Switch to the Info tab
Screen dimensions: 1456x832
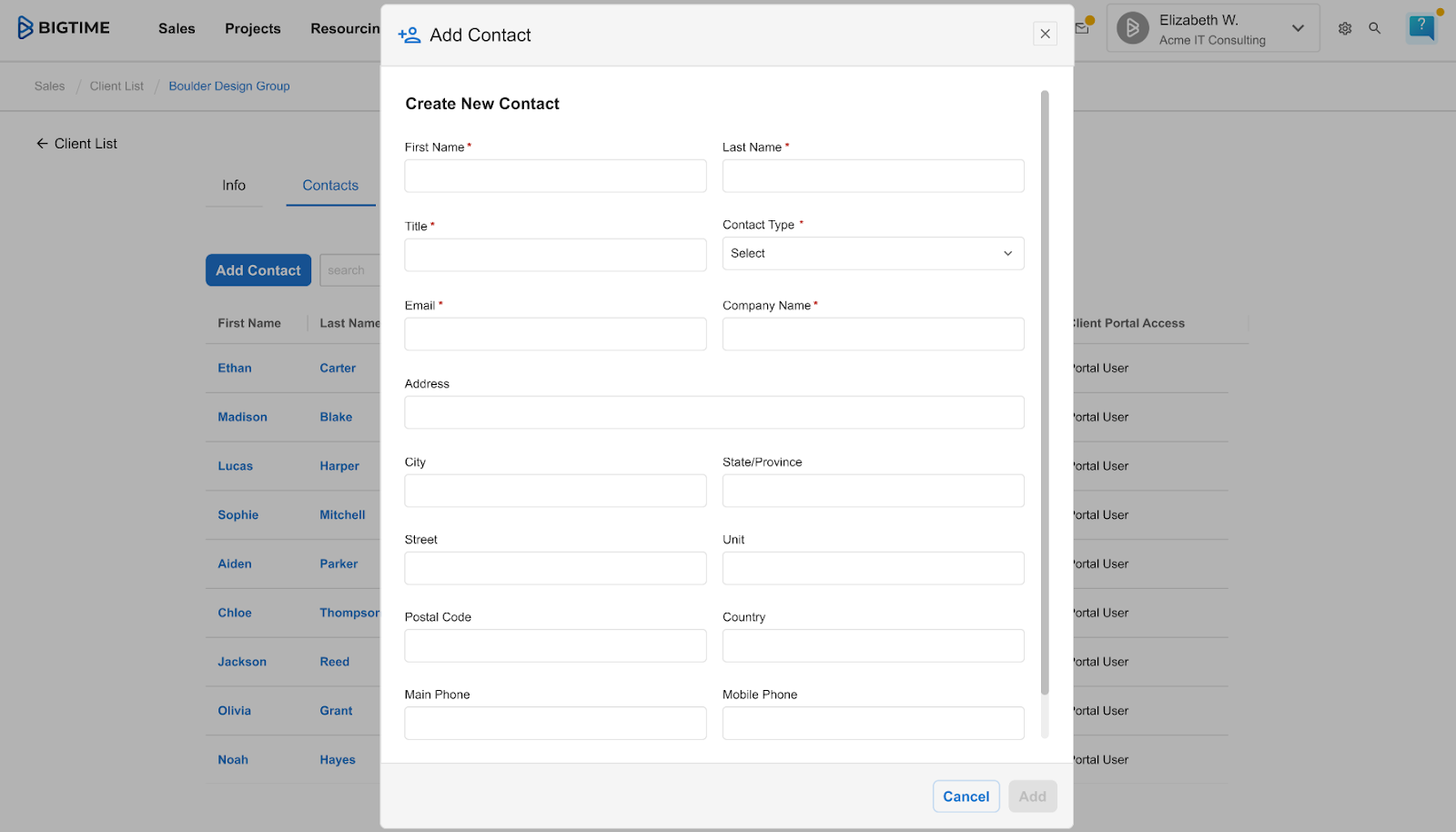233,186
